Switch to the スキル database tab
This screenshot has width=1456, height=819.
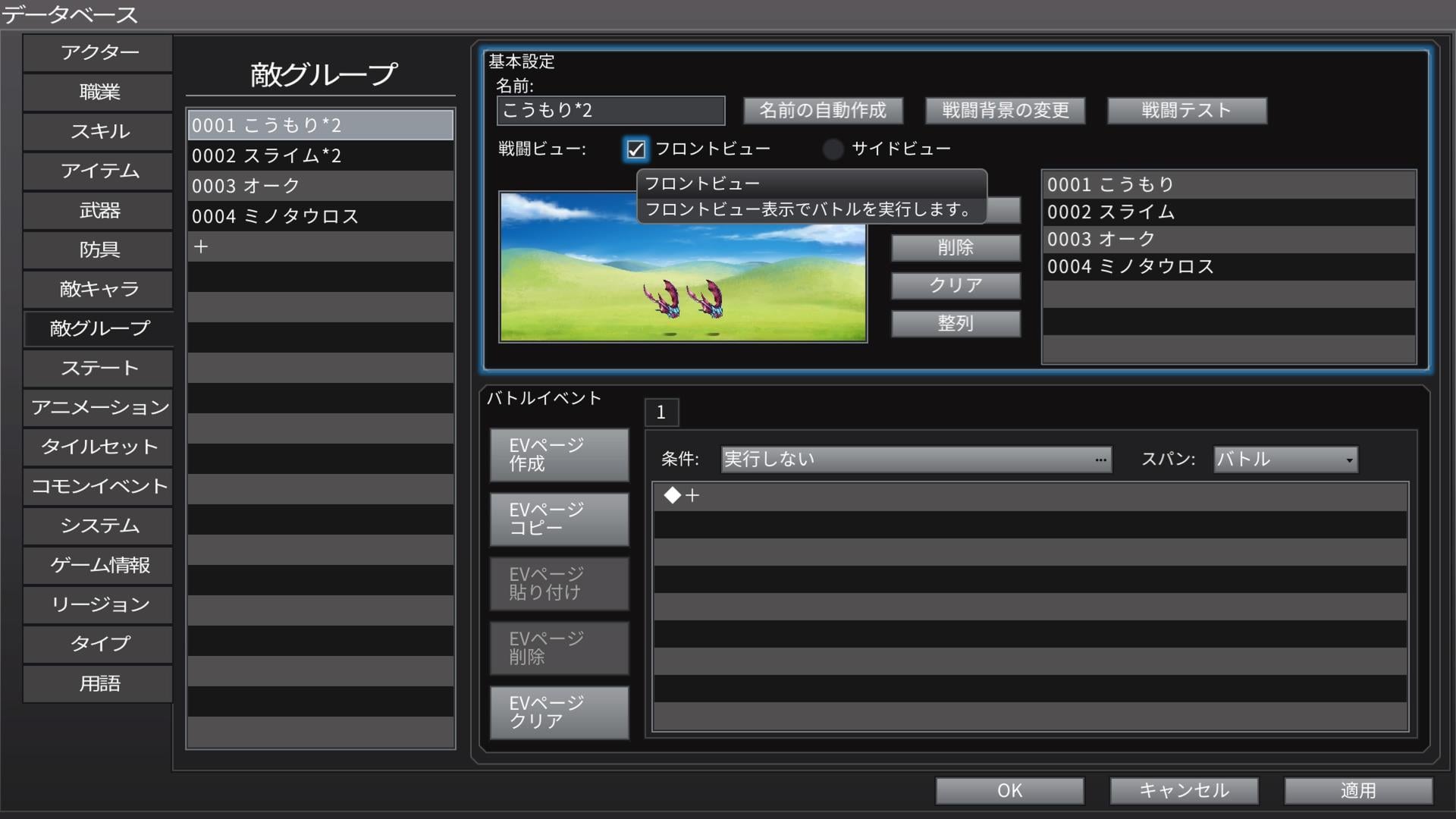pos(99,132)
